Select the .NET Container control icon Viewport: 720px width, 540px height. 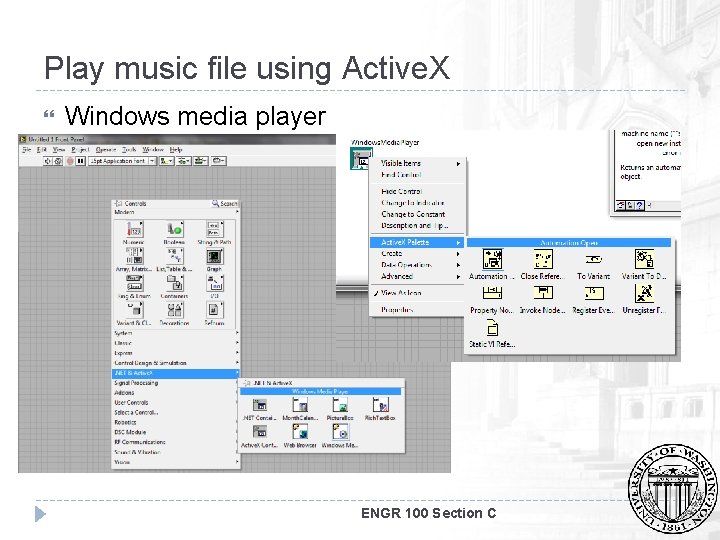pos(260,405)
